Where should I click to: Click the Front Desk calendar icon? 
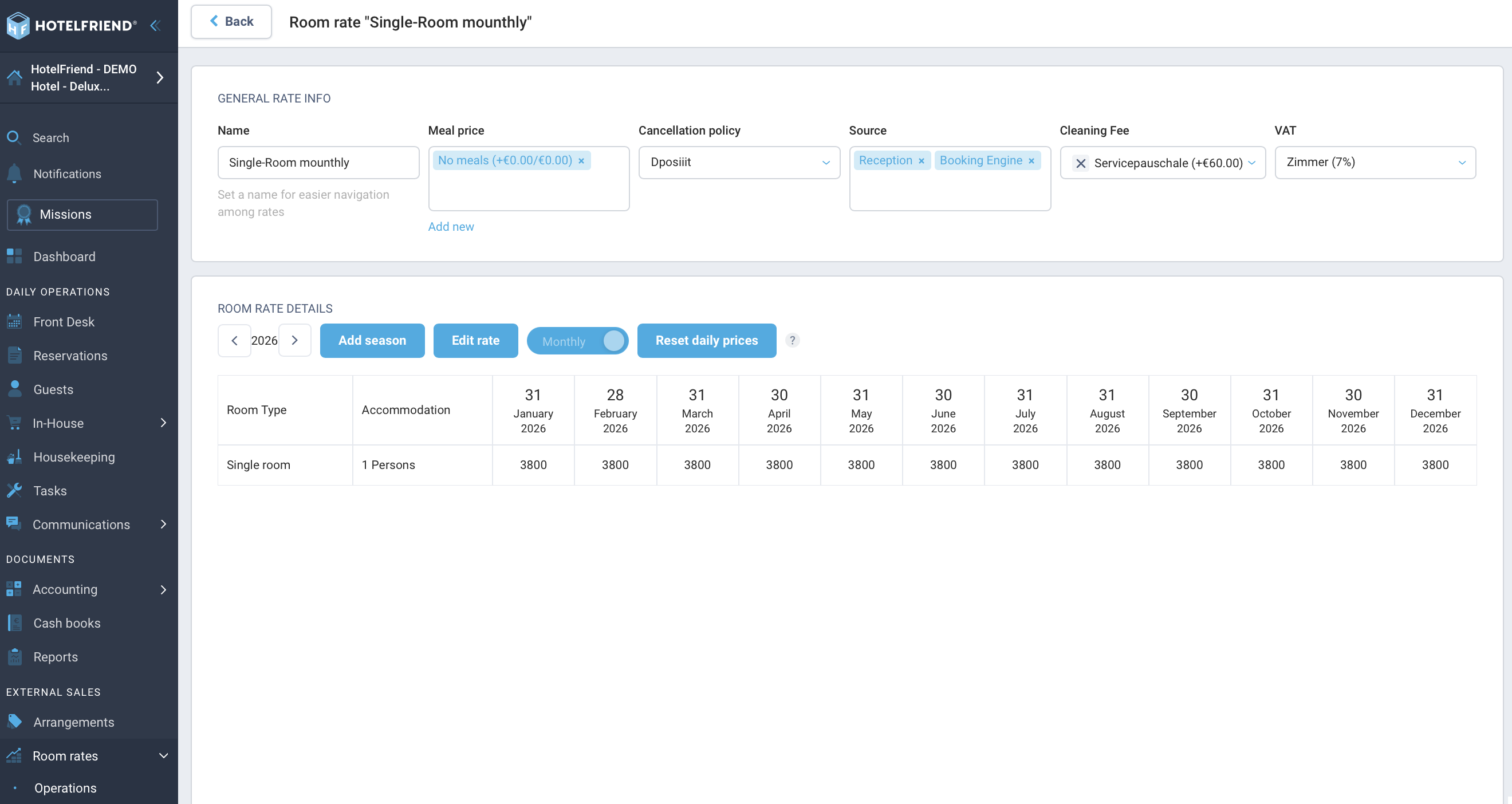[14, 322]
